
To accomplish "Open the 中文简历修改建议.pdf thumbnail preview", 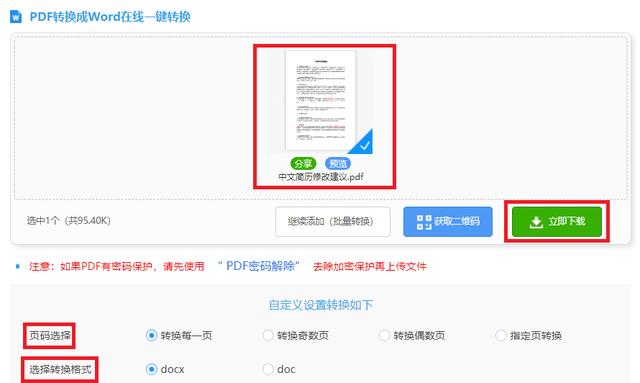I will click(x=321, y=100).
